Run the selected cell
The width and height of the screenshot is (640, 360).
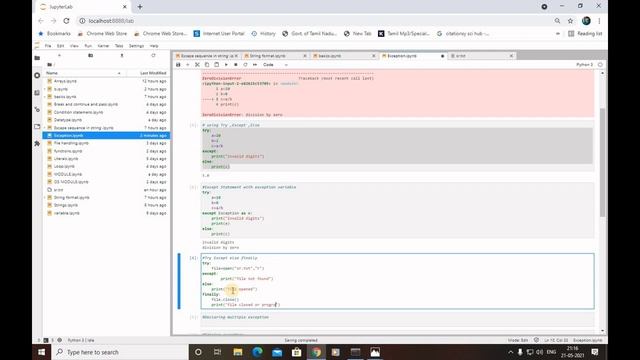tap(226, 65)
